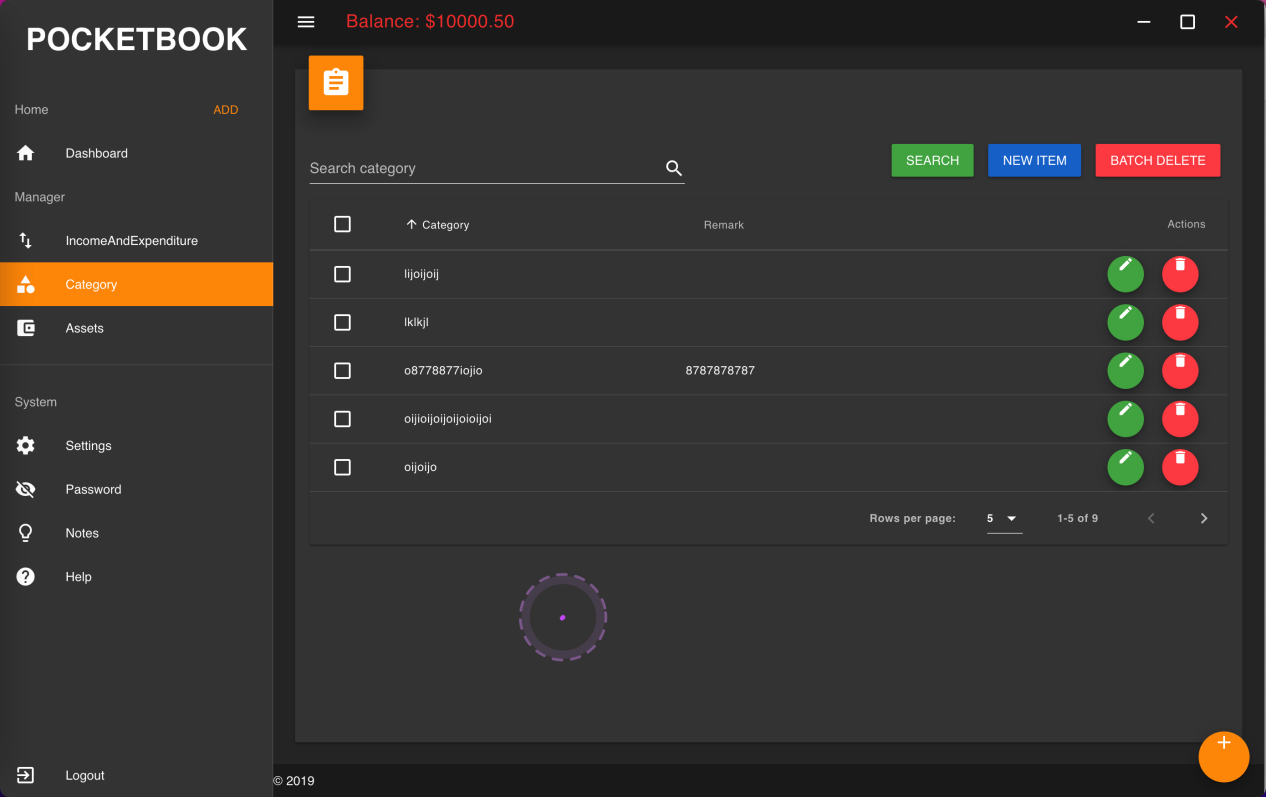Click the red BATCH DELETE button

tap(1157, 160)
